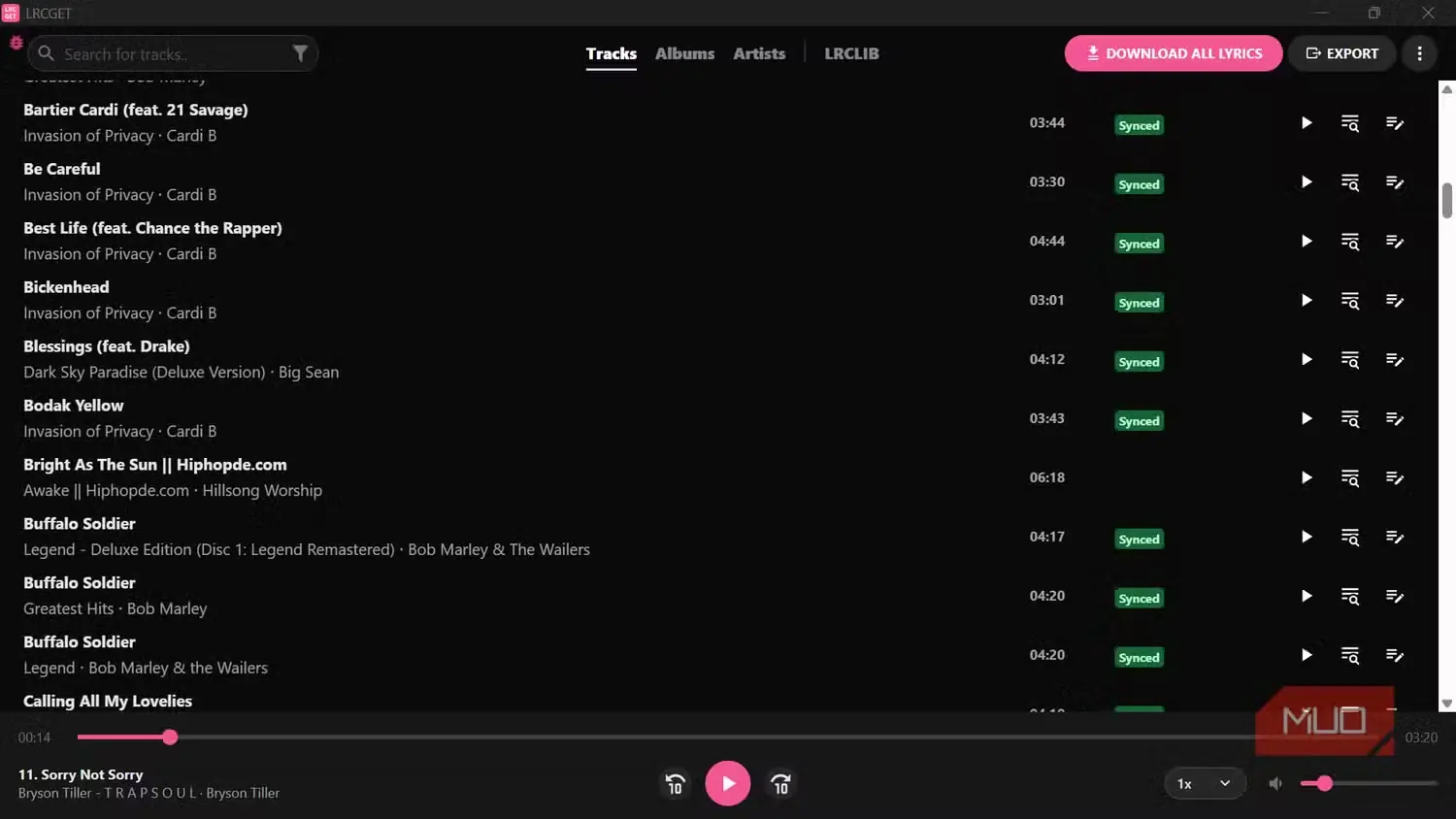Click the Sorry Not Sorry now-playing title
This screenshot has width=1456, height=819.
click(81, 774)
